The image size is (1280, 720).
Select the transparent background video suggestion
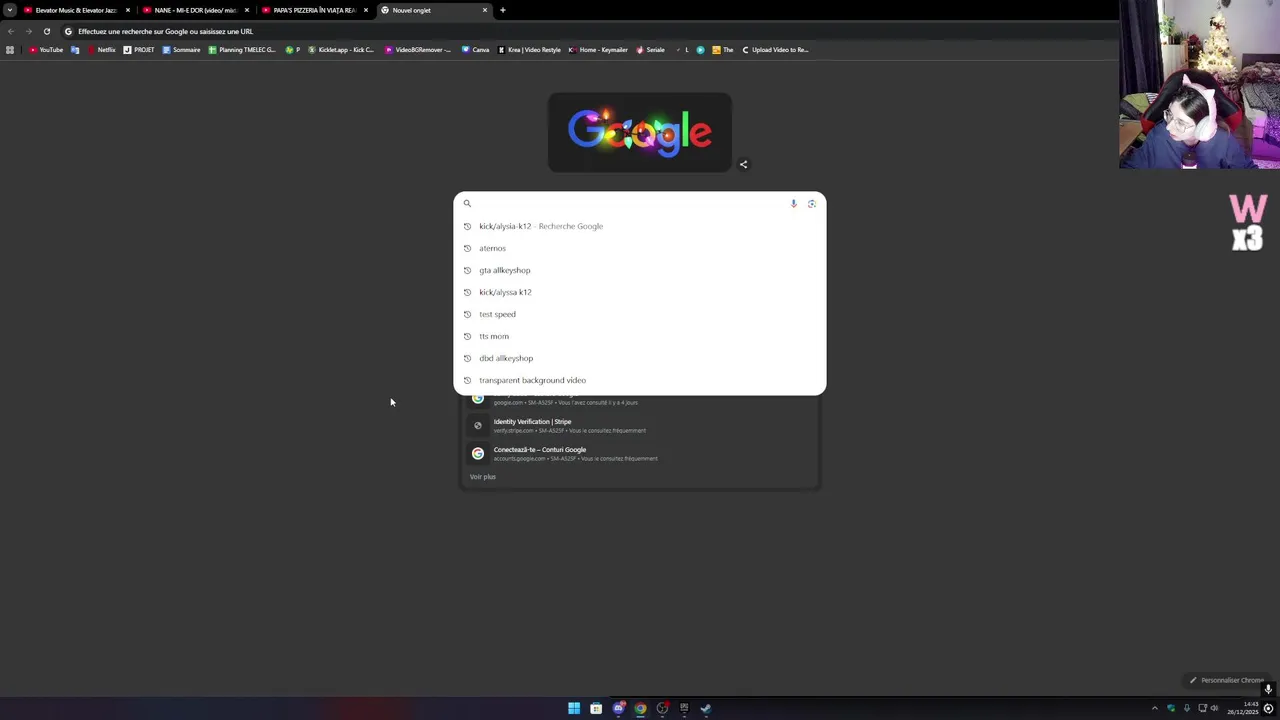pyautogui.click(x=640, y=380)
